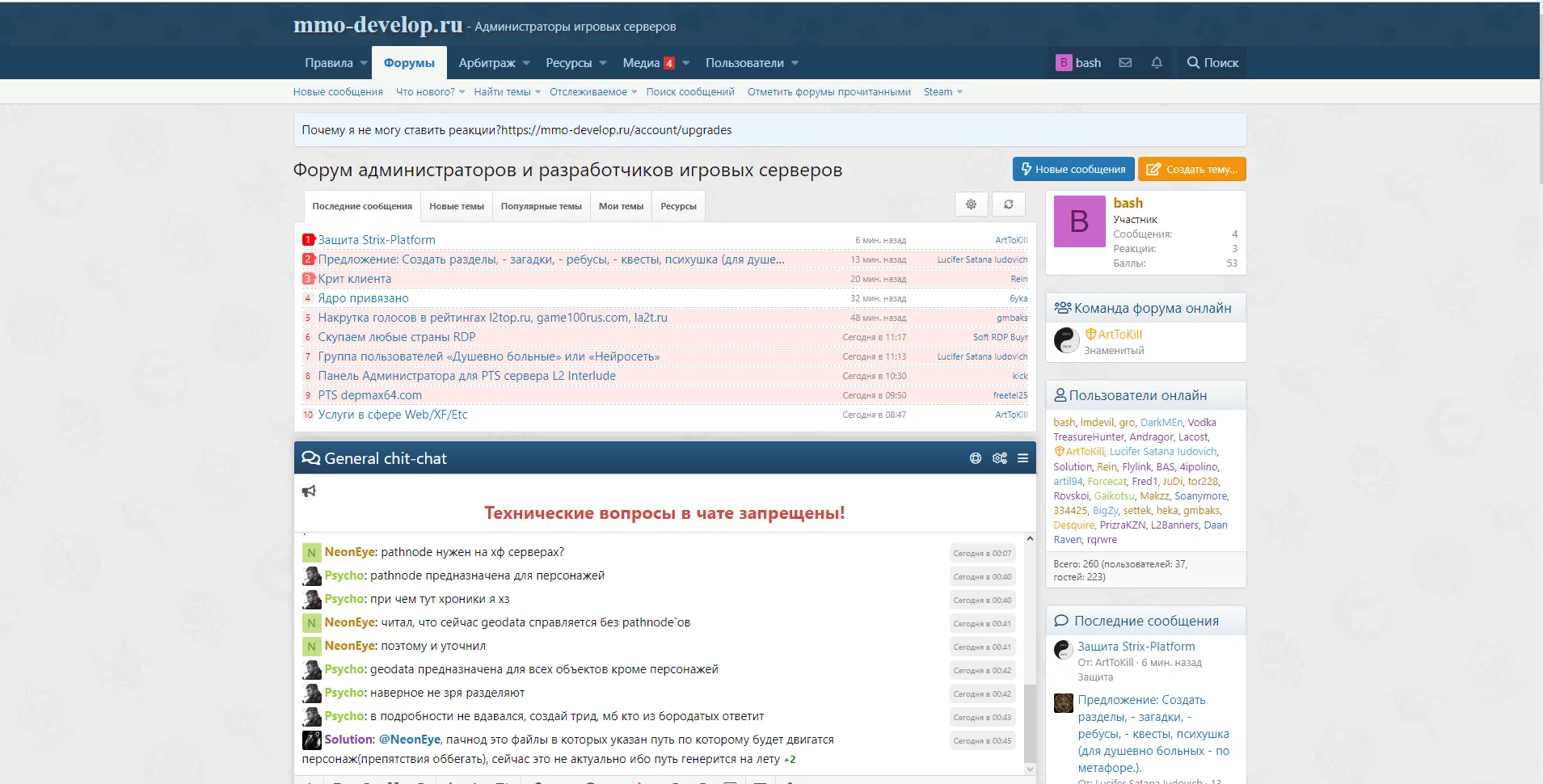Open the Форумы navigation tab
Screen dimensions: 1543x784
point(409,62)
